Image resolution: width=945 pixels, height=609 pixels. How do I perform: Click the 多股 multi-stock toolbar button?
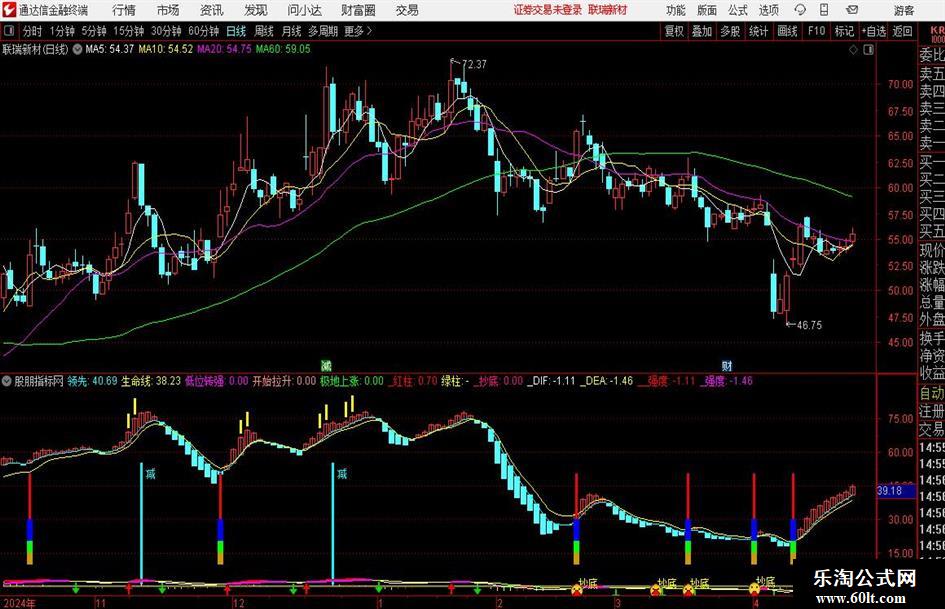tap(730, 31)
